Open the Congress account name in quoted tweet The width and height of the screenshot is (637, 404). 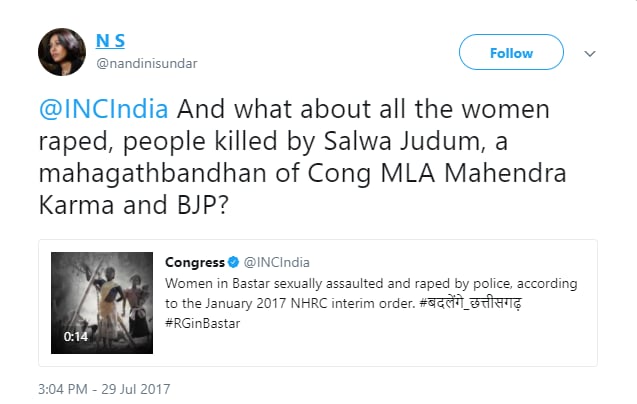coord(194,263)
